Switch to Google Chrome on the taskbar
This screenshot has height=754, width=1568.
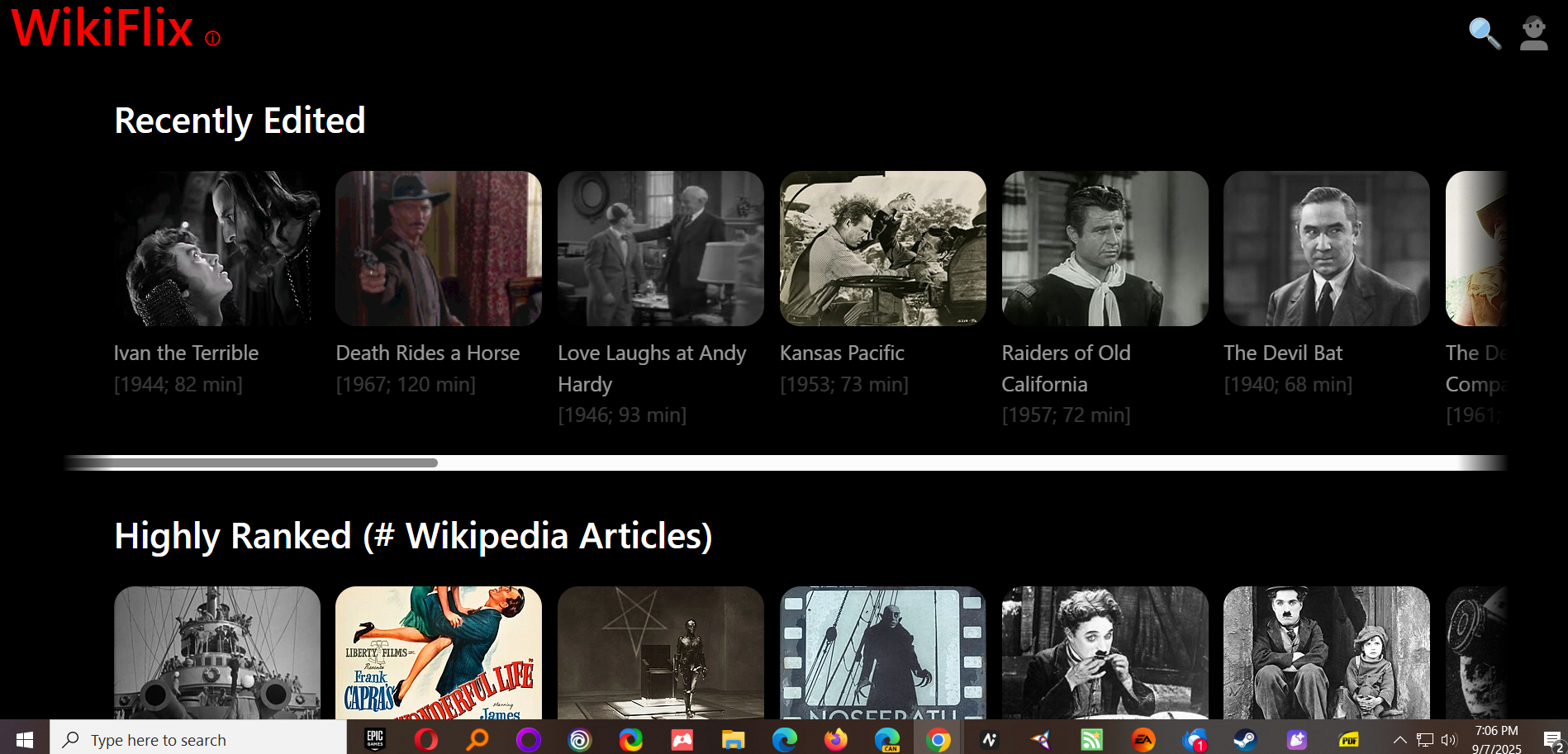938,739
